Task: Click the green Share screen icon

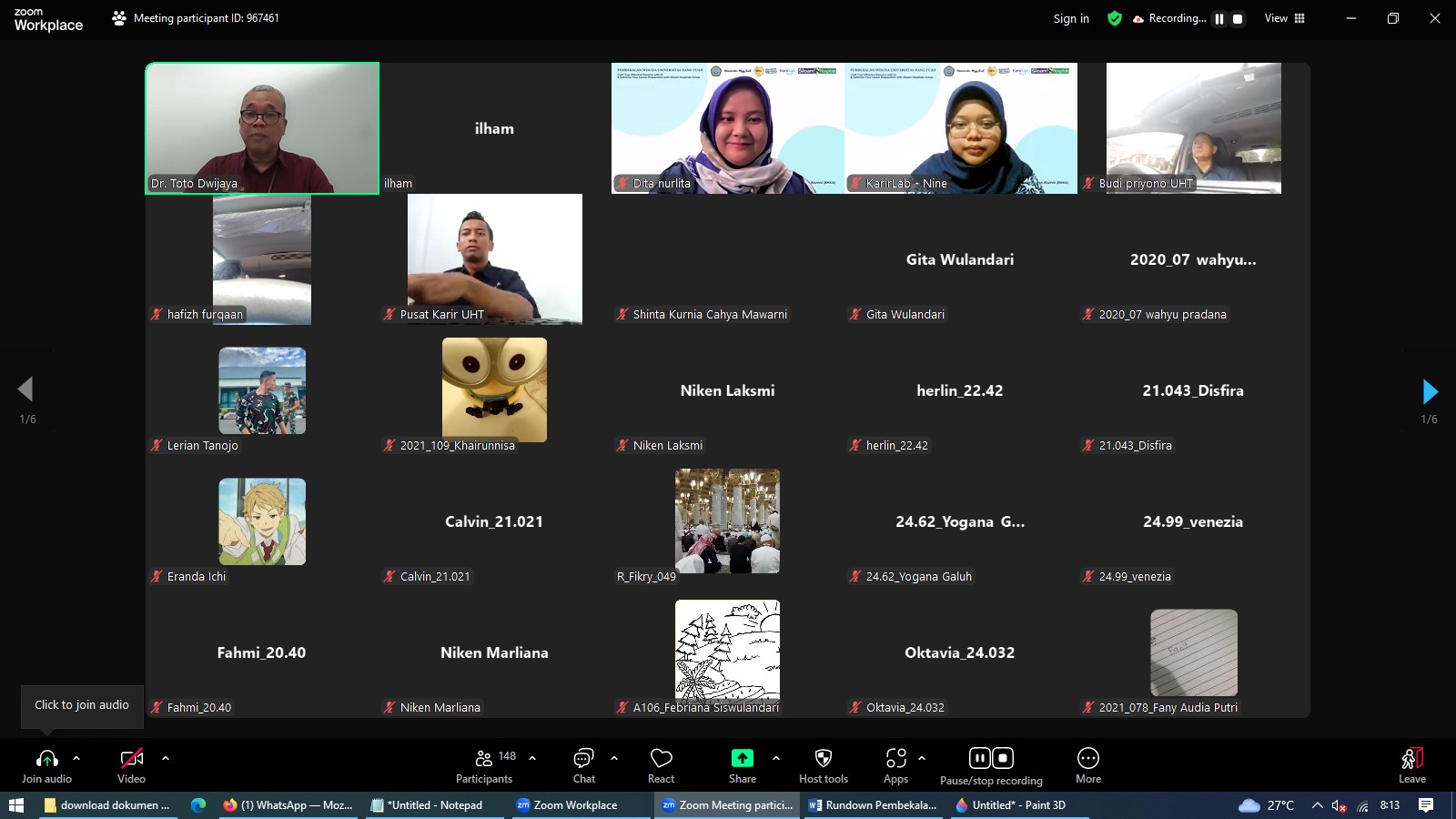Action: (x=742, y=759)
